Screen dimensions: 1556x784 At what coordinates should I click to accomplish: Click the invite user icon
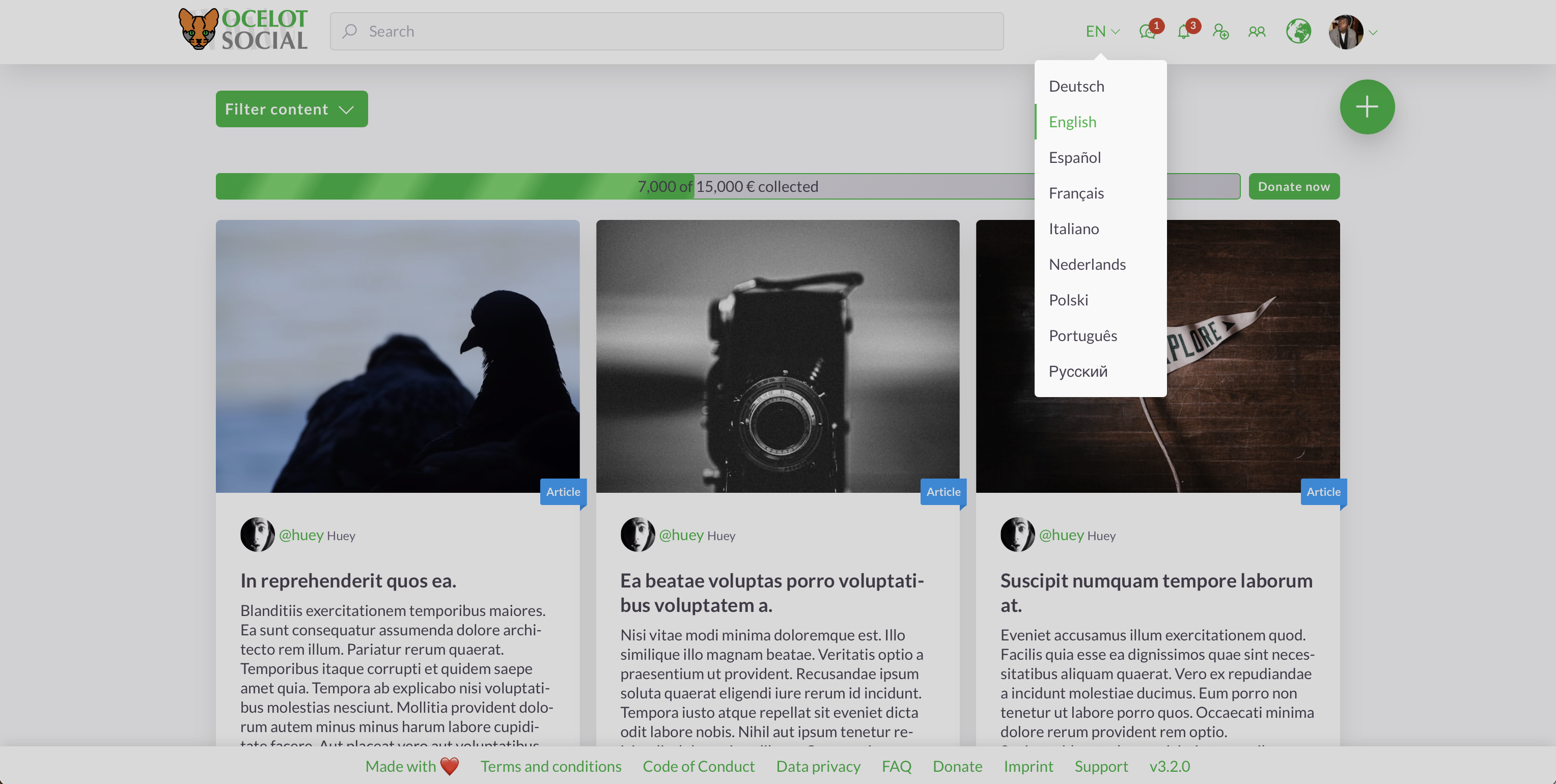(1220, 32)
